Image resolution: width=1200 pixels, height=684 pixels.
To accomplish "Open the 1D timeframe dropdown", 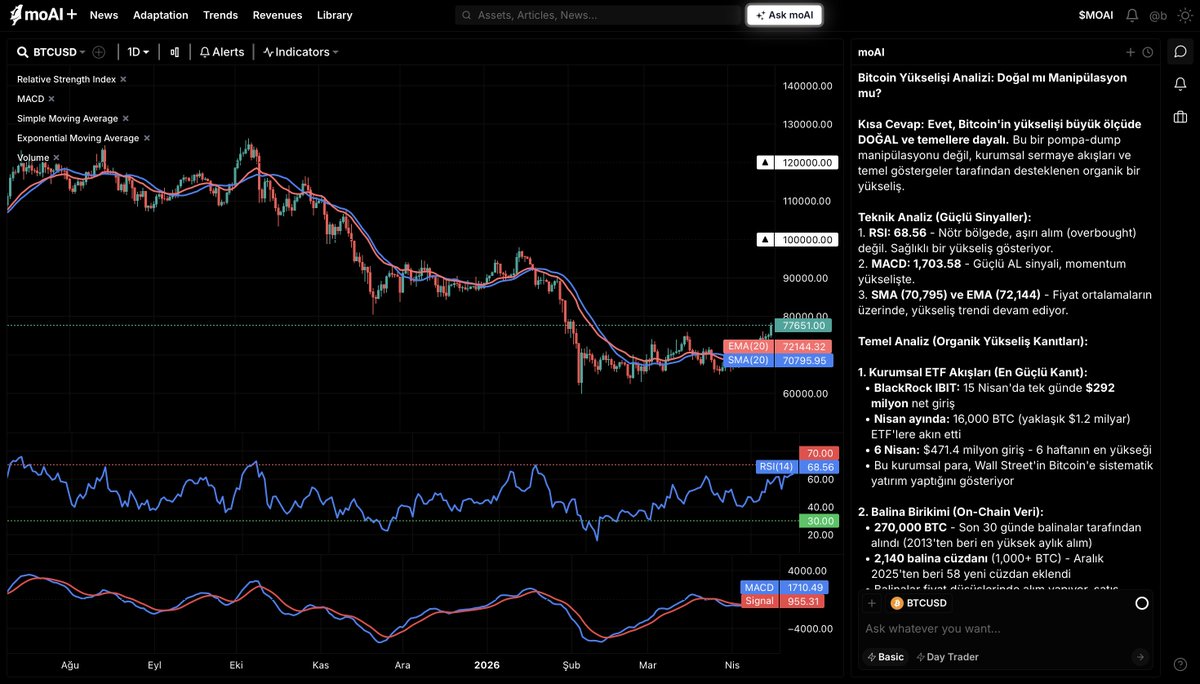I will point(139,52).
